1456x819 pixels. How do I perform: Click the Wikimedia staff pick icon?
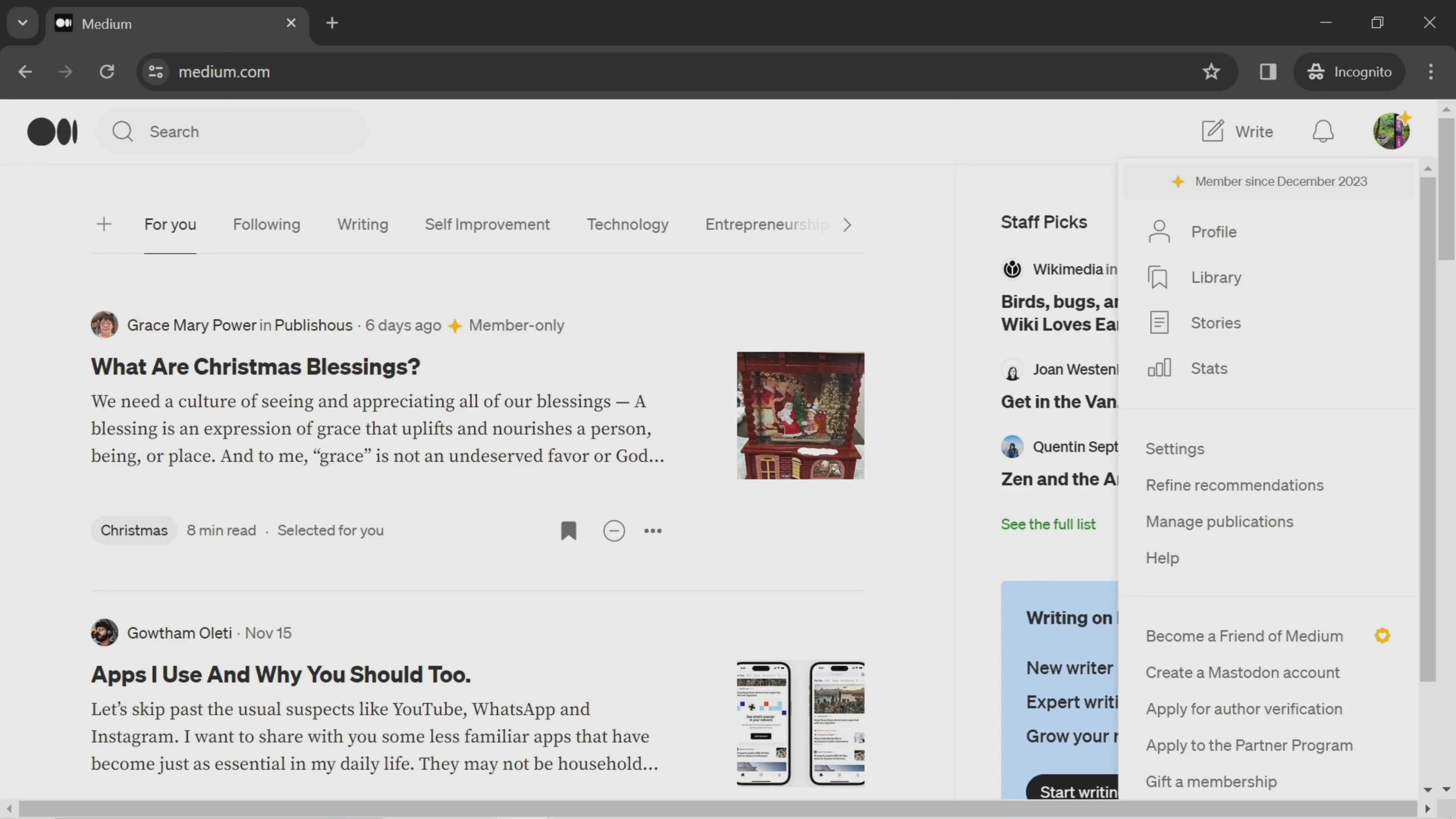1012,269
